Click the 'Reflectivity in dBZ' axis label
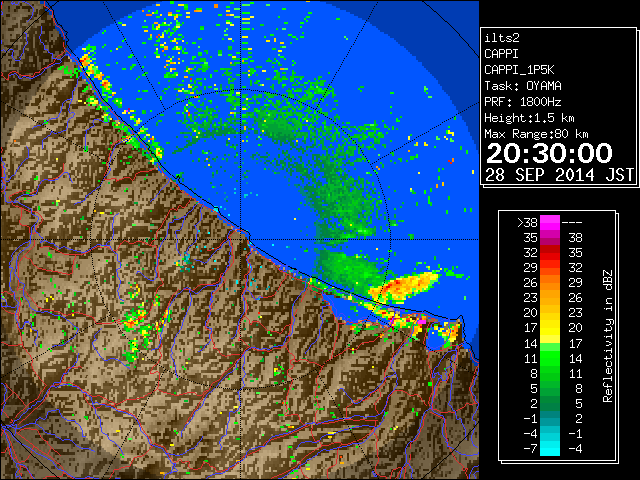Viewport: 640px width, 480px height. coord(608,336)
